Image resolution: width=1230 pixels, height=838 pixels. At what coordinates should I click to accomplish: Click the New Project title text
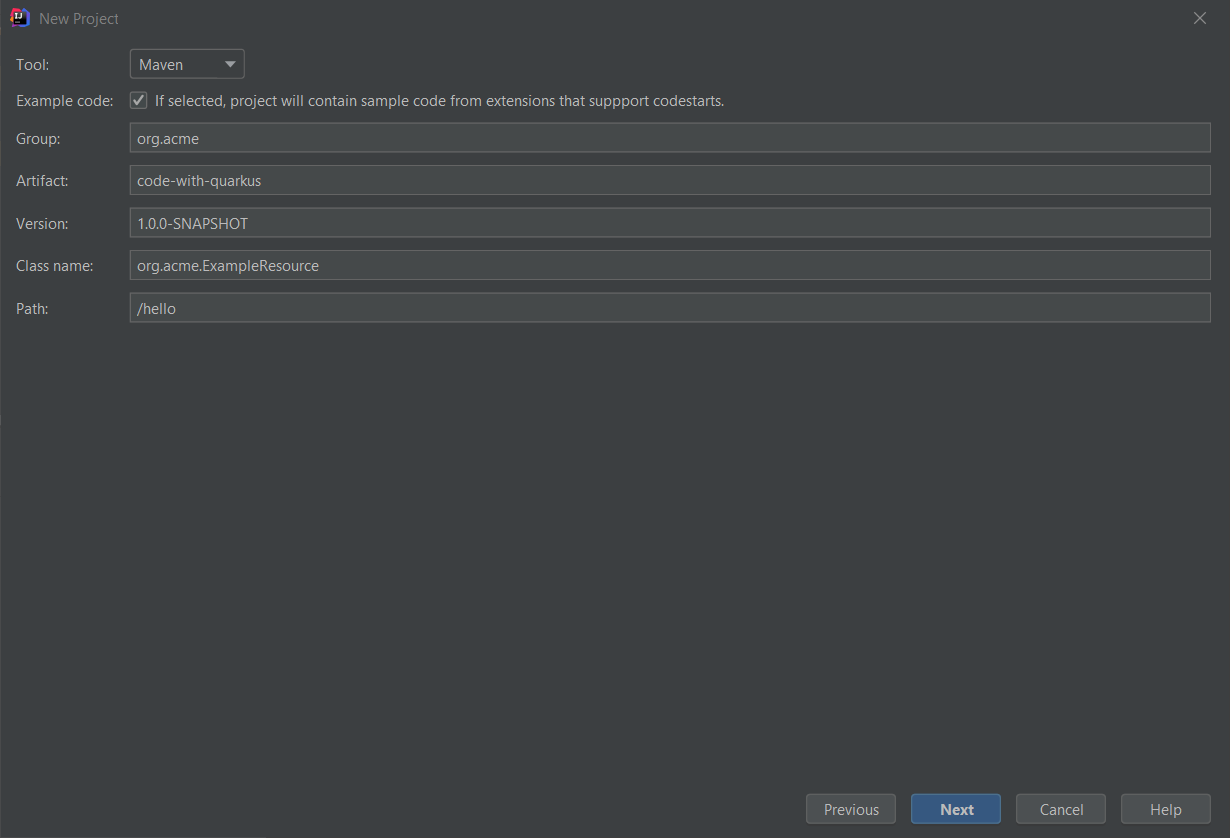[78, 18]
